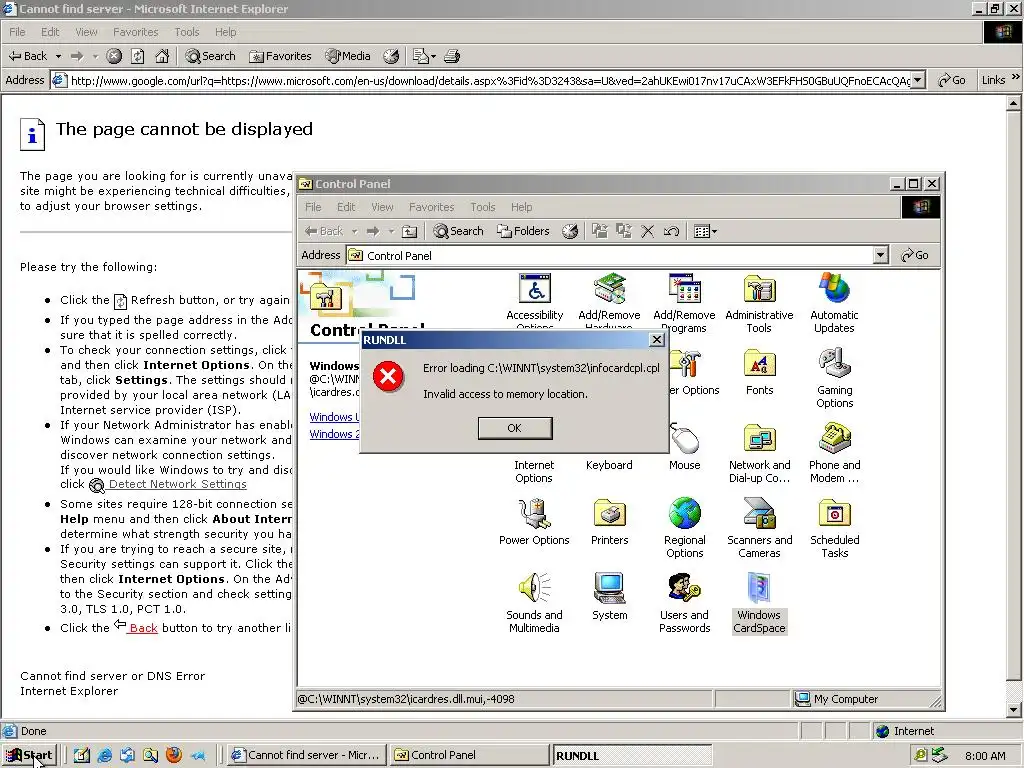Select the Power Options icon

[534, 522]
